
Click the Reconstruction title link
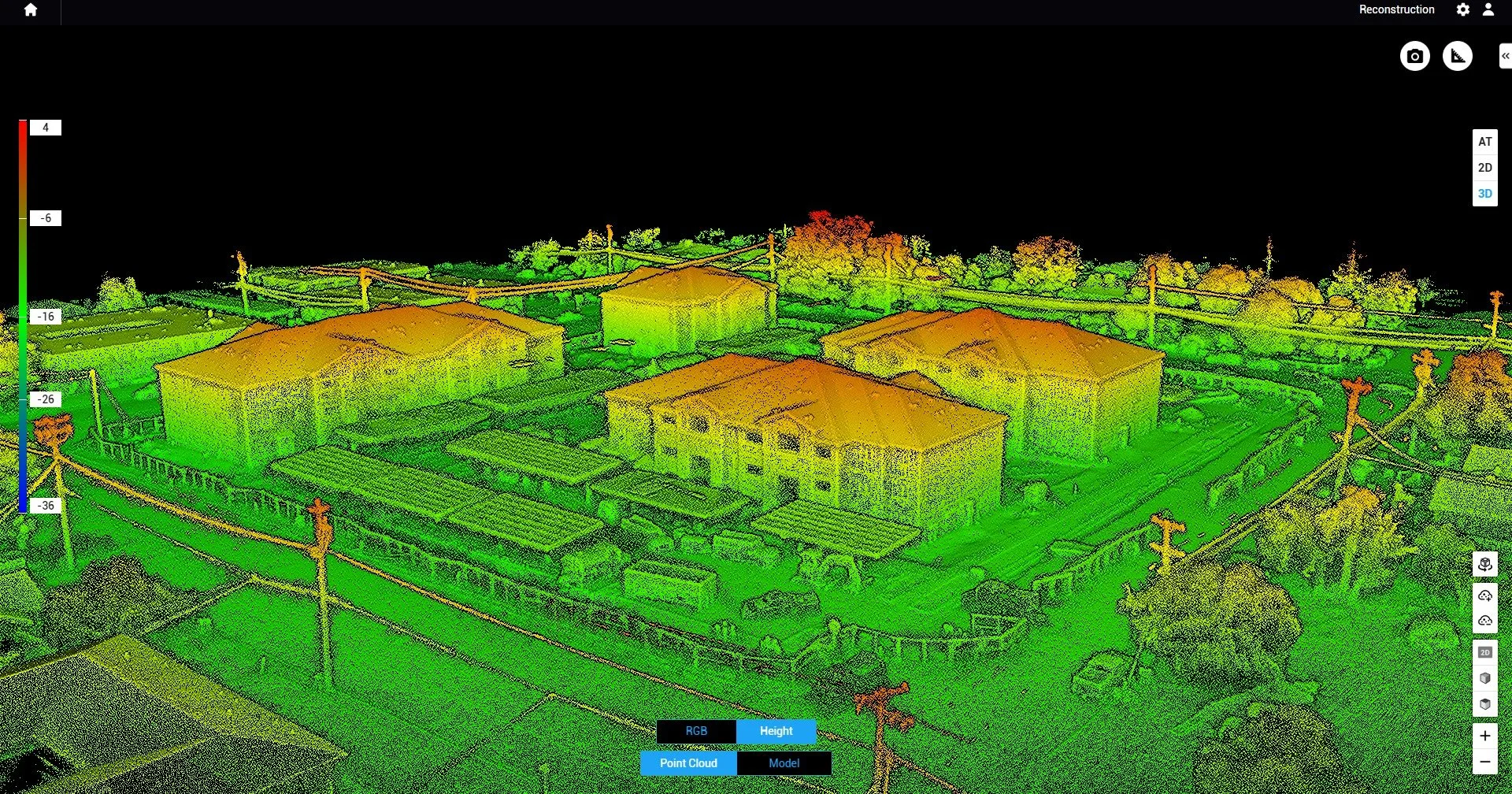1396,9
